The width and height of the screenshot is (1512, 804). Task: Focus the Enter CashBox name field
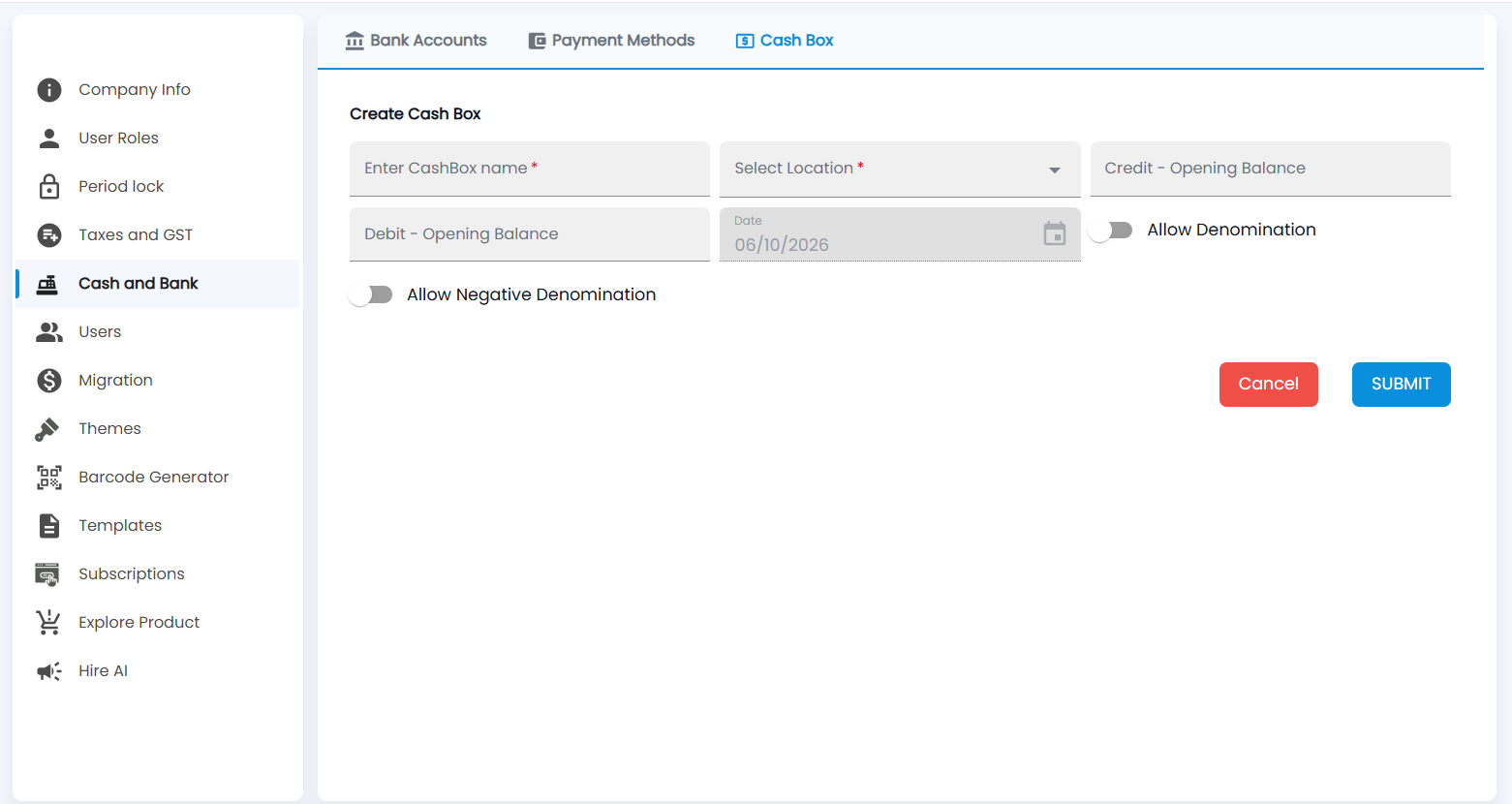530,170
